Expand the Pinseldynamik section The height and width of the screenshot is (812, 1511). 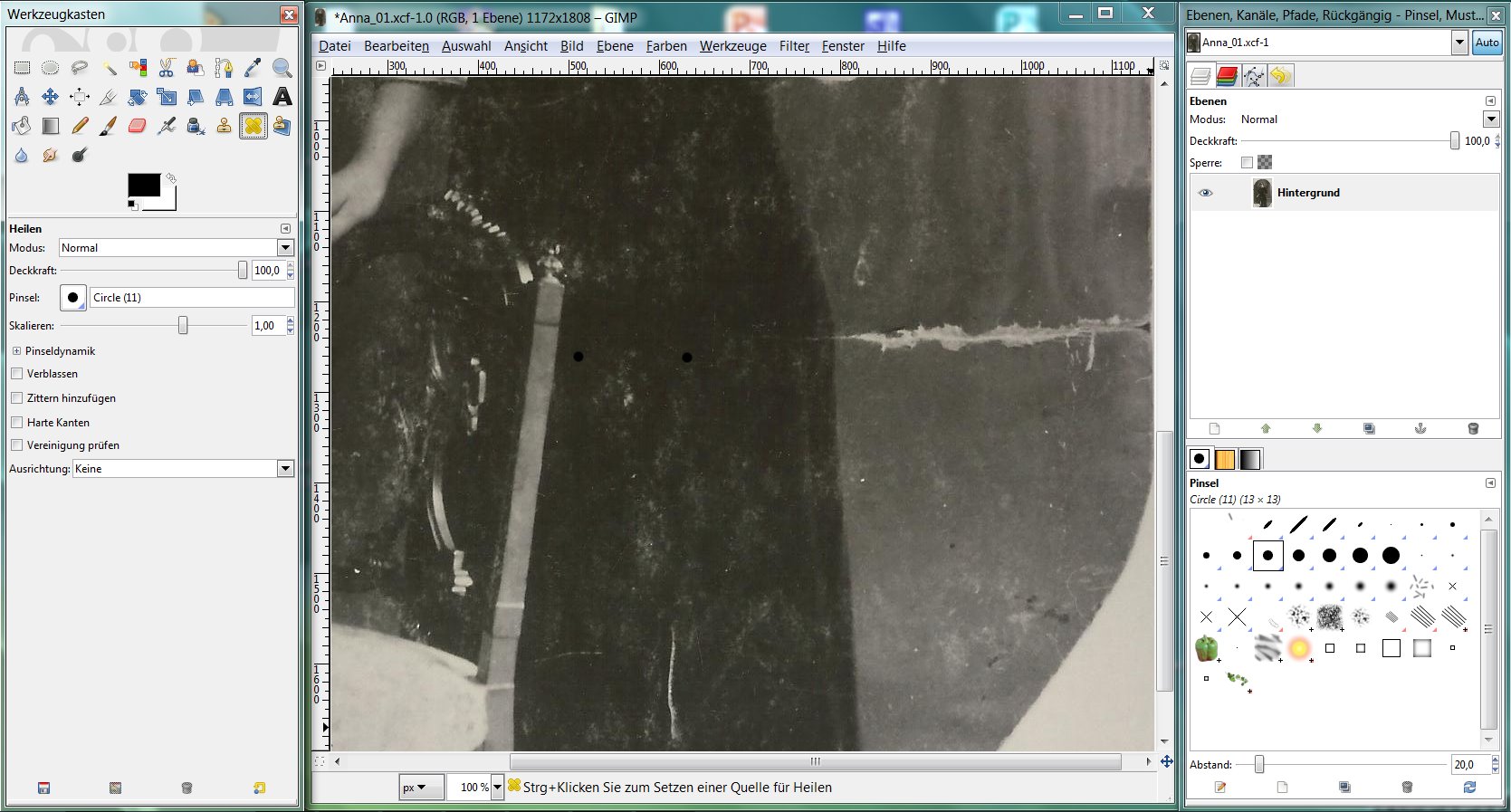click(x=16, y=351)
